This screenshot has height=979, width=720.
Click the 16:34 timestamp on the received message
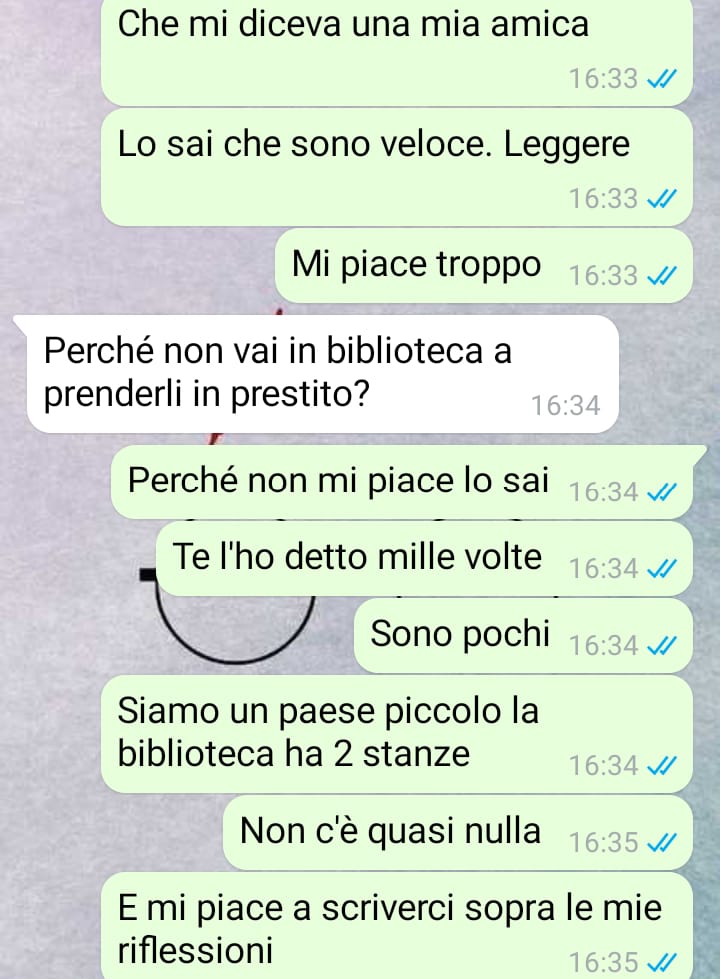point(566,406)
